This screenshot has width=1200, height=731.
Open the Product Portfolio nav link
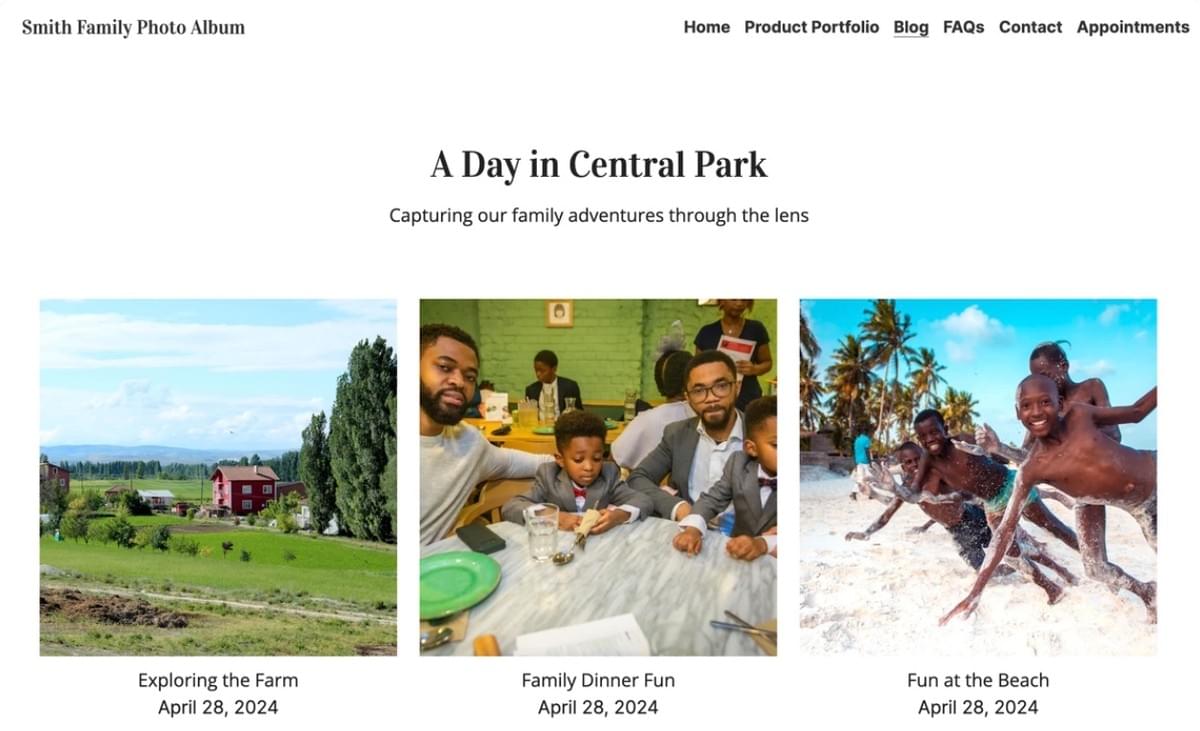pos(811,27)
